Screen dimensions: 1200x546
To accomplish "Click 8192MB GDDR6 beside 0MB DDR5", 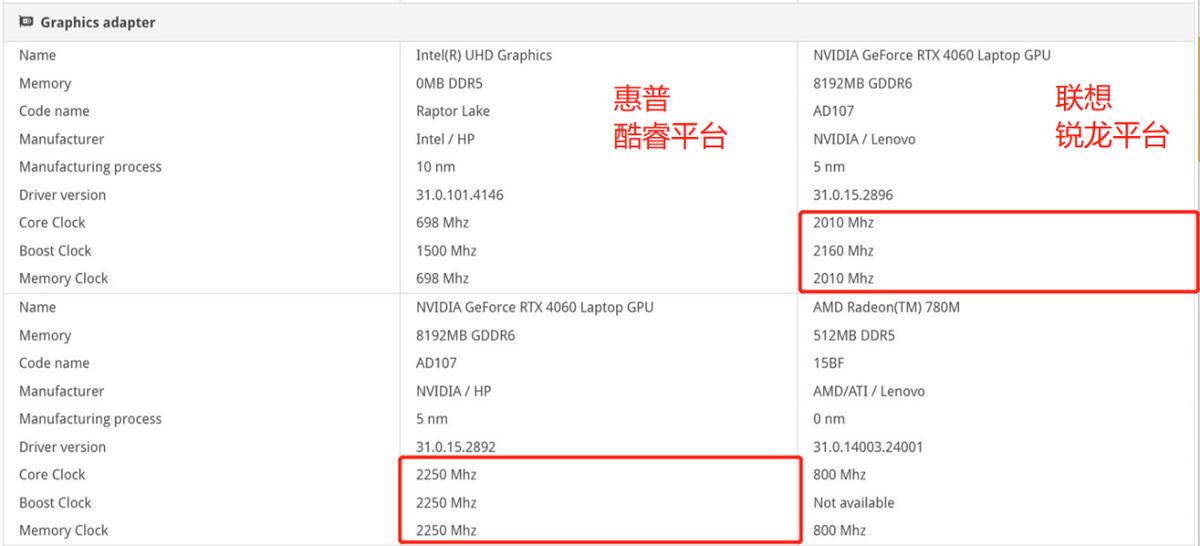I will [x=862, y=83].
